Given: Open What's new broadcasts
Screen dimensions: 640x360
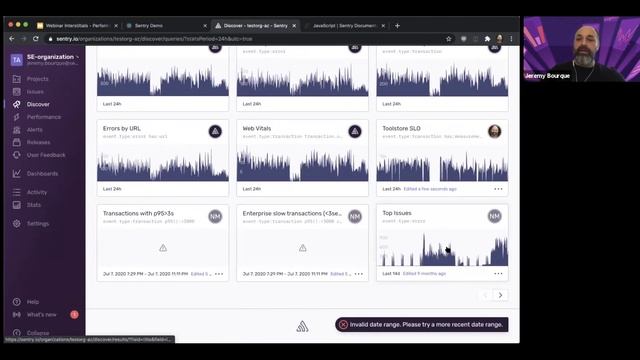Looking at the screenshot, I should click(41, 315).
